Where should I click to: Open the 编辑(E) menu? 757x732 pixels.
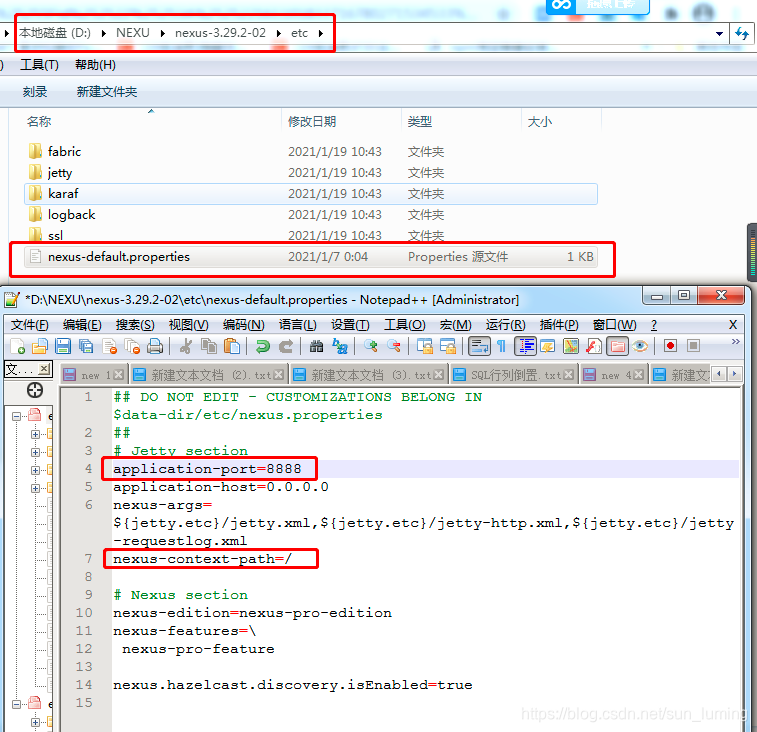point(82,325)
